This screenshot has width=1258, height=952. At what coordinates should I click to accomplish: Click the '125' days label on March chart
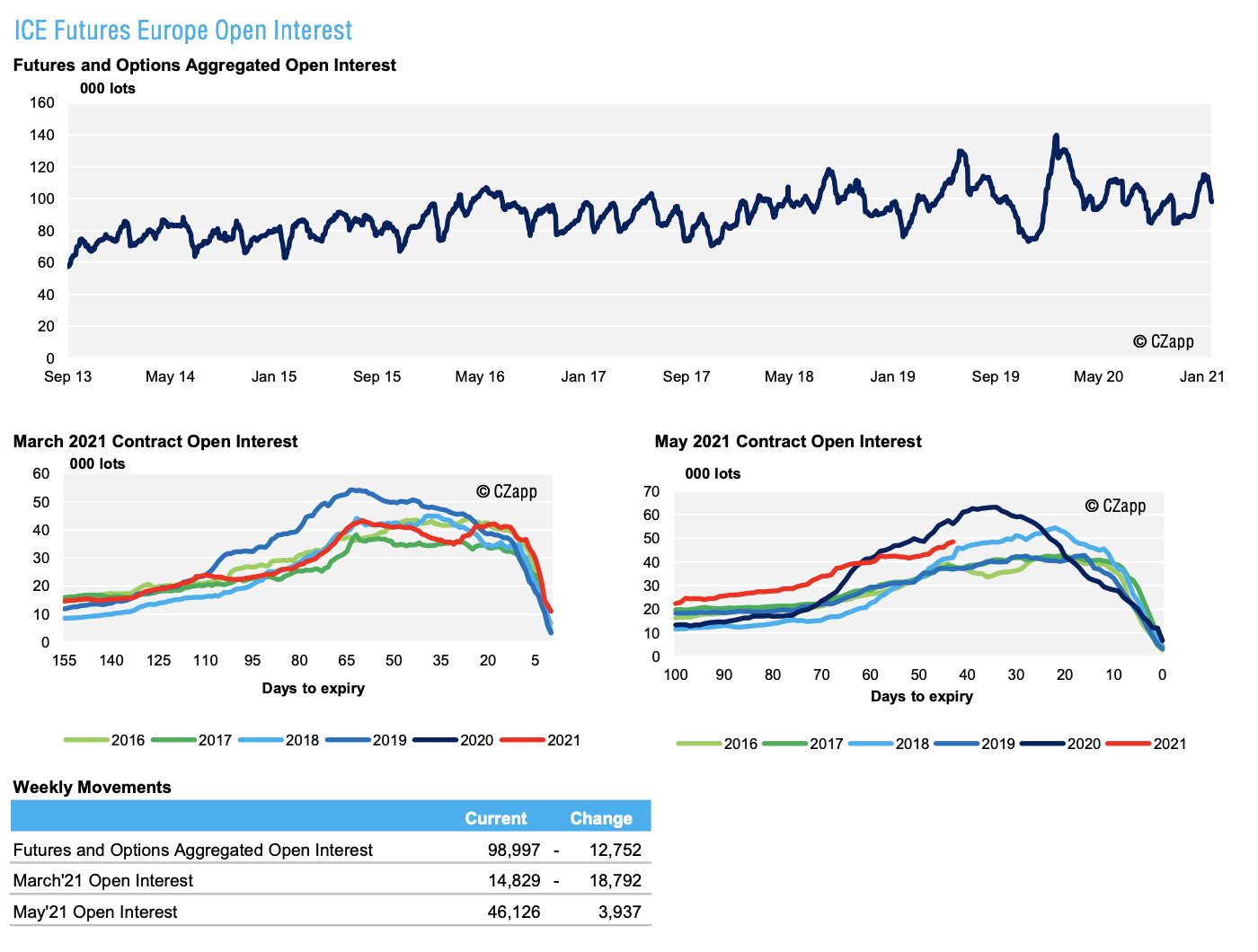158,660
